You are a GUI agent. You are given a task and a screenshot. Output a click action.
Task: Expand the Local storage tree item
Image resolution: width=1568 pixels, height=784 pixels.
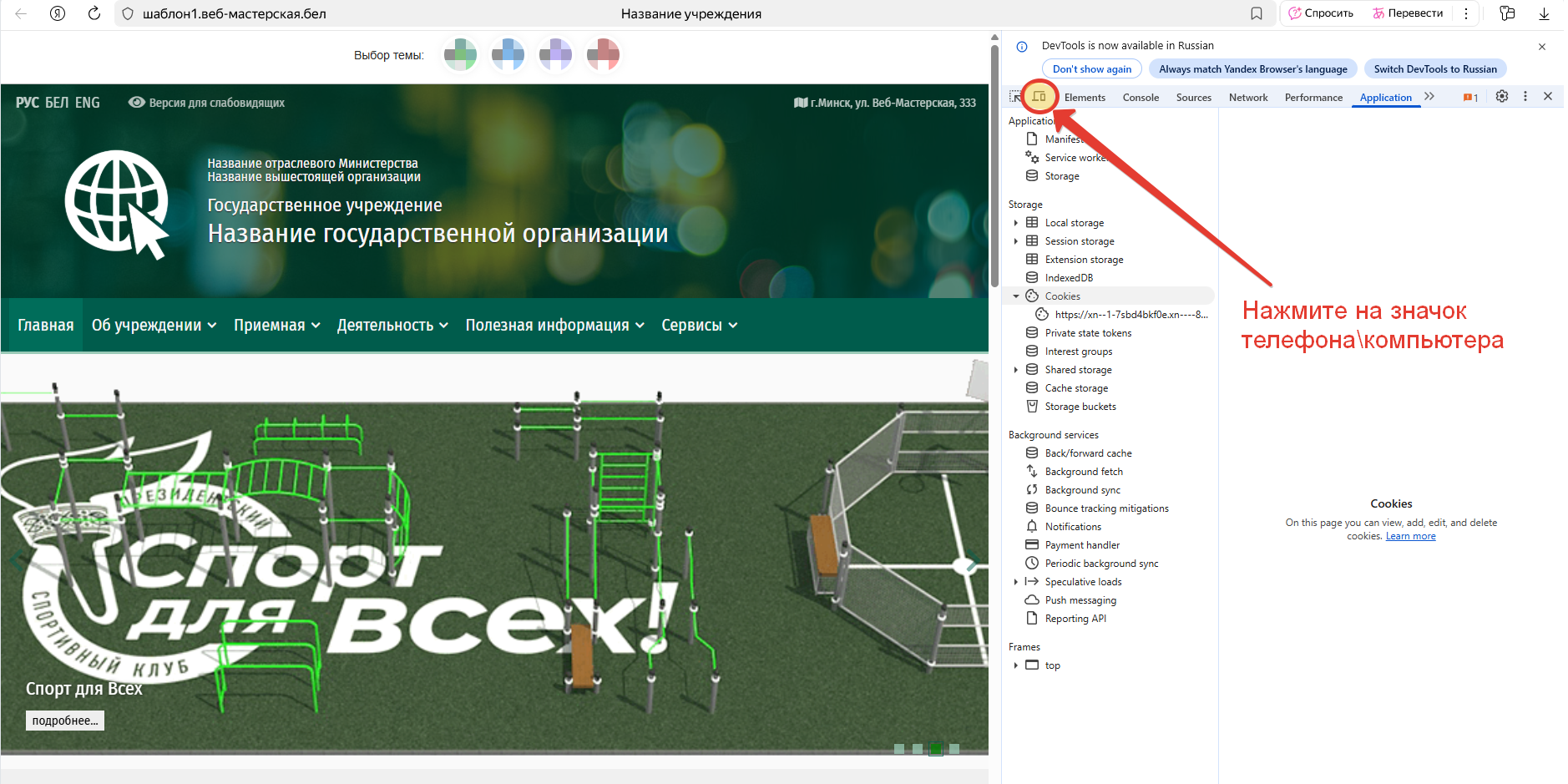(x=1015, y=223)
